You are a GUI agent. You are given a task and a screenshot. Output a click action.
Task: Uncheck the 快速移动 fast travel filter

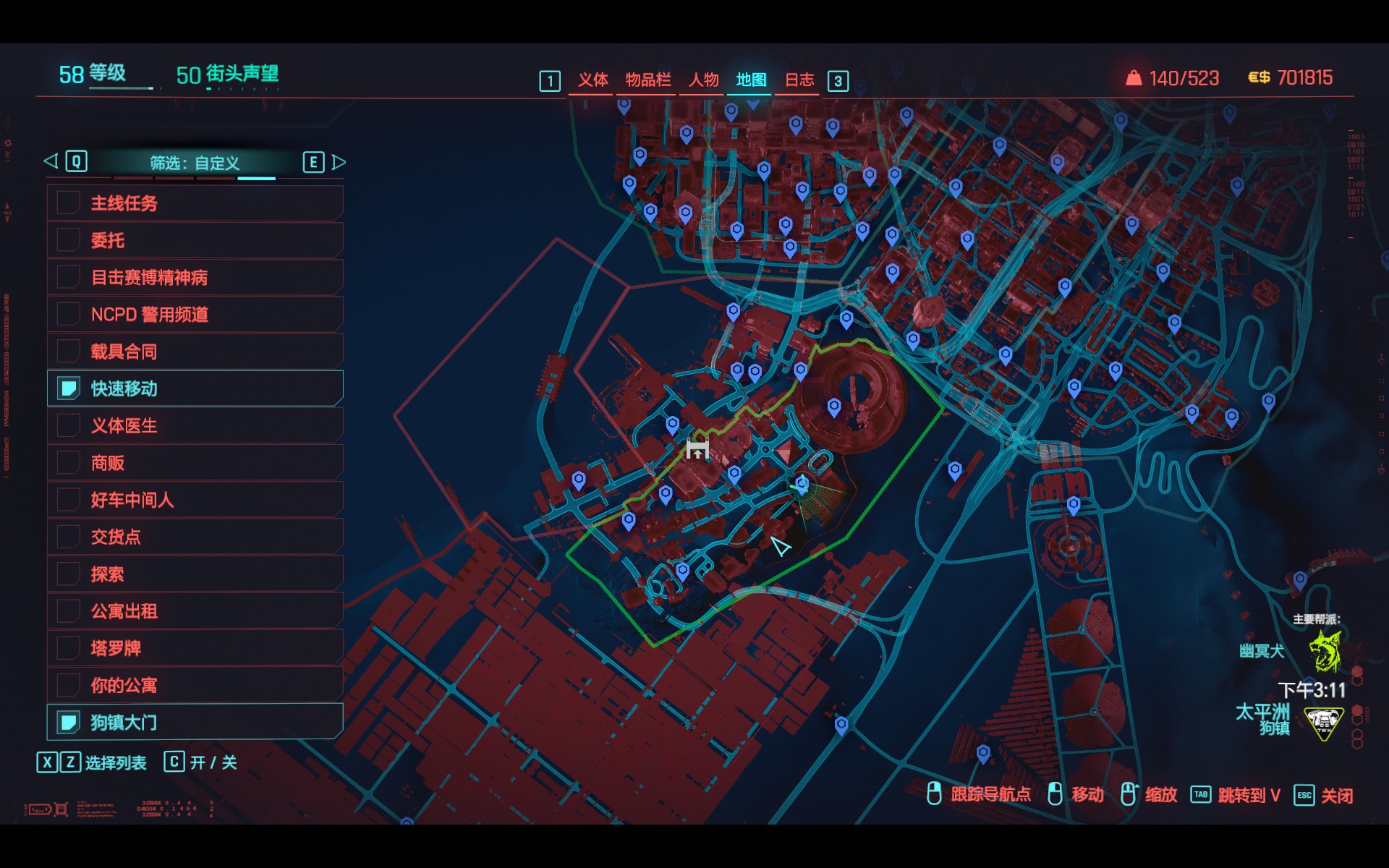(69, 388)
